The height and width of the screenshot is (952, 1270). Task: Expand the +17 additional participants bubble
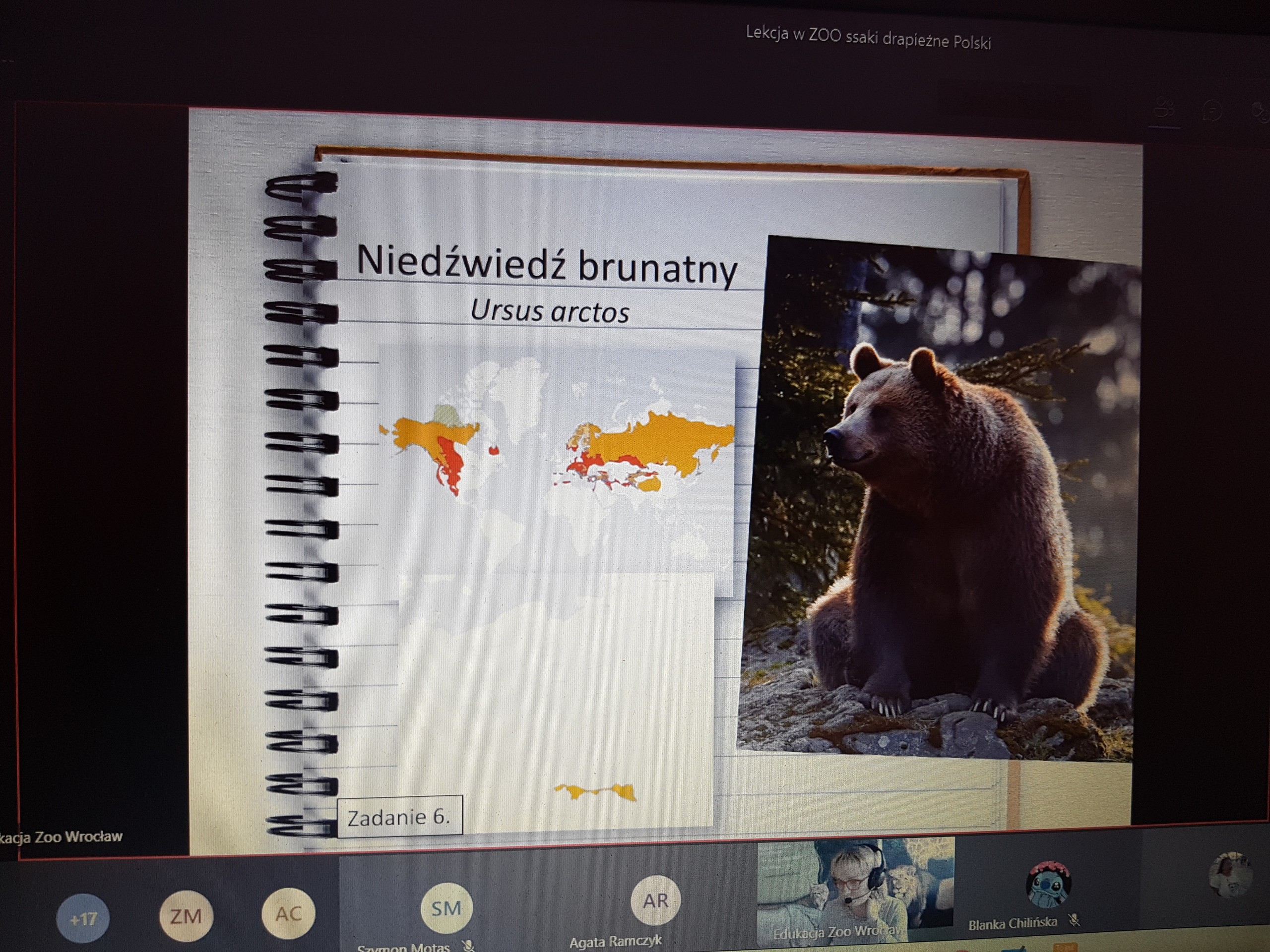coord(83,919)
